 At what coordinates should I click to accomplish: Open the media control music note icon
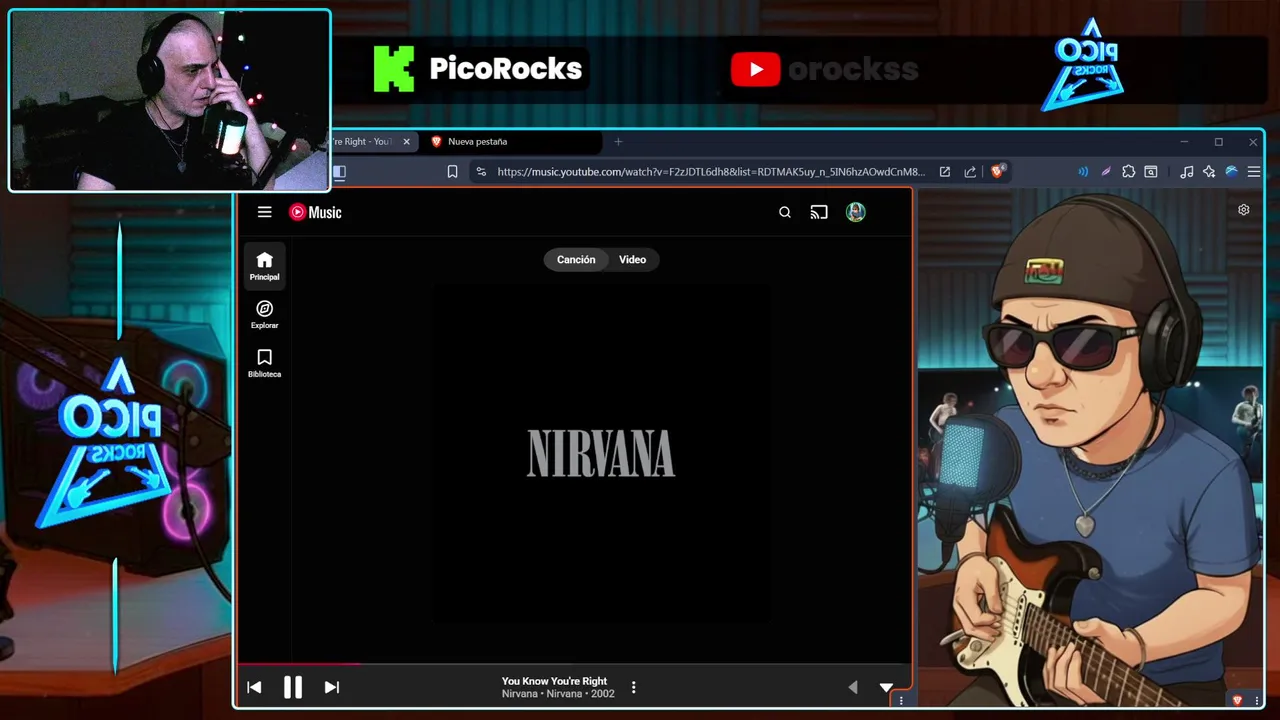pos(1186,172)
